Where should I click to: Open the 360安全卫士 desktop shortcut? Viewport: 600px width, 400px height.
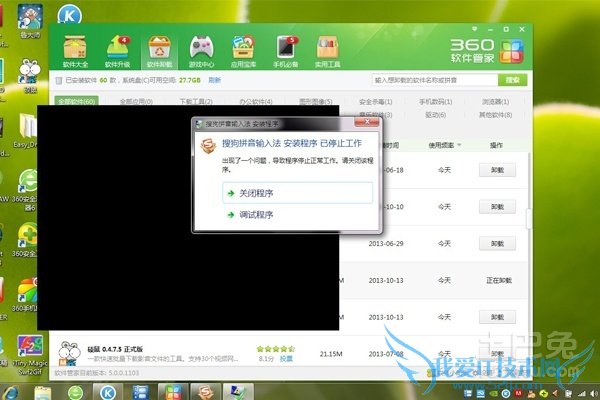(x=25, y=240)
